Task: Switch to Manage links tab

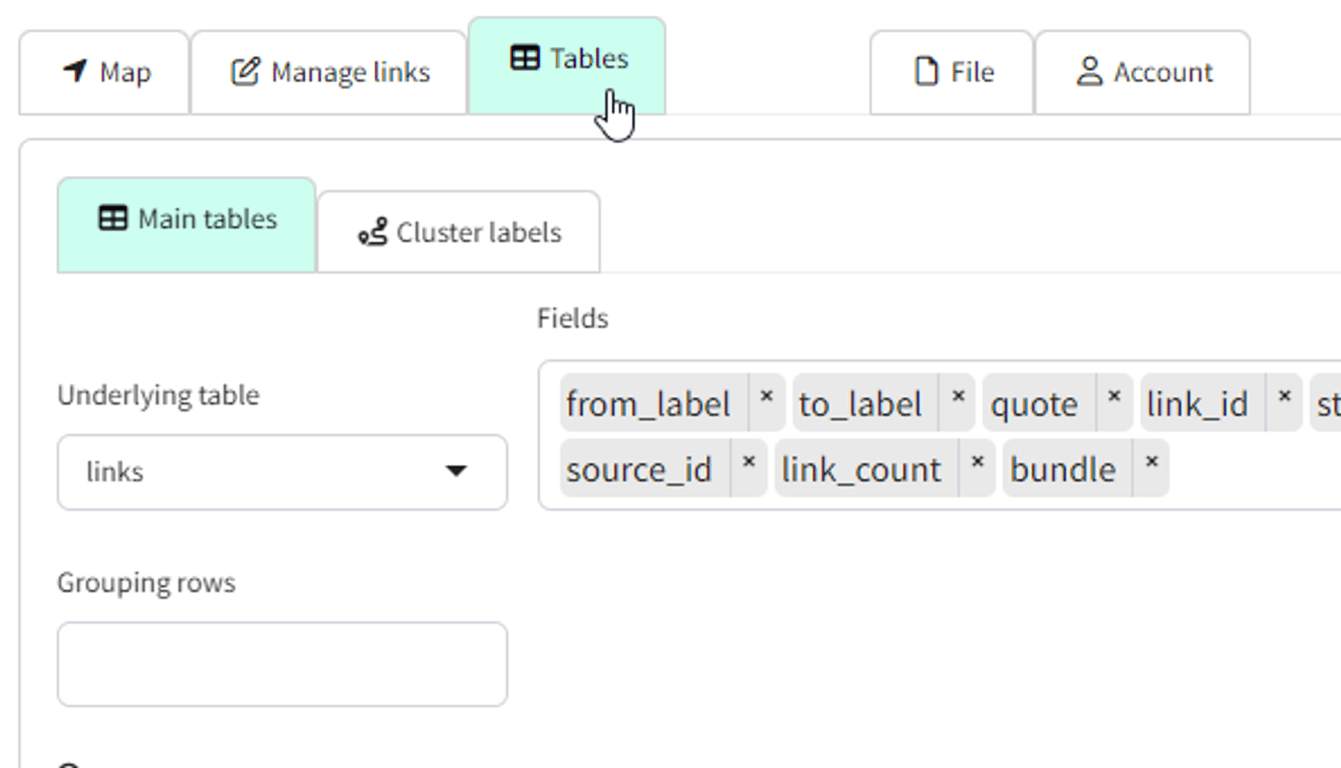Action: [x=329, y=73]
